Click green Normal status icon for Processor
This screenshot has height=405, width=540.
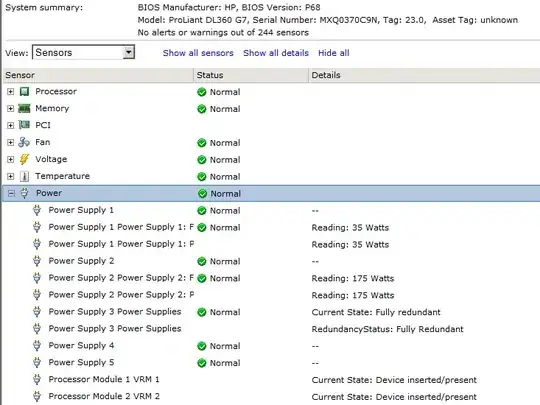(x=201, y=92)
